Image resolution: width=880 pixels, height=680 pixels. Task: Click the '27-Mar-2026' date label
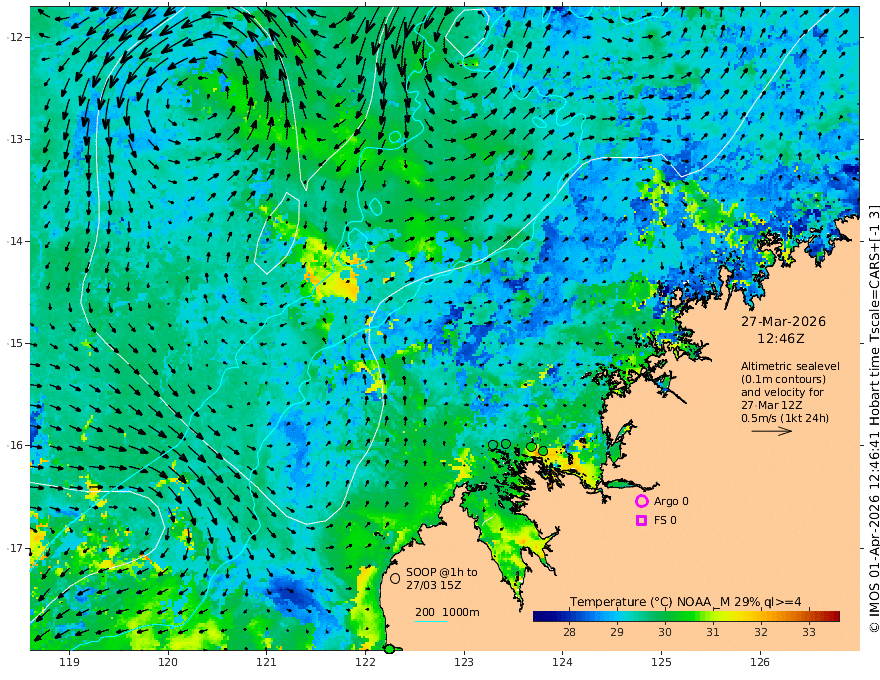coord(783,321)
